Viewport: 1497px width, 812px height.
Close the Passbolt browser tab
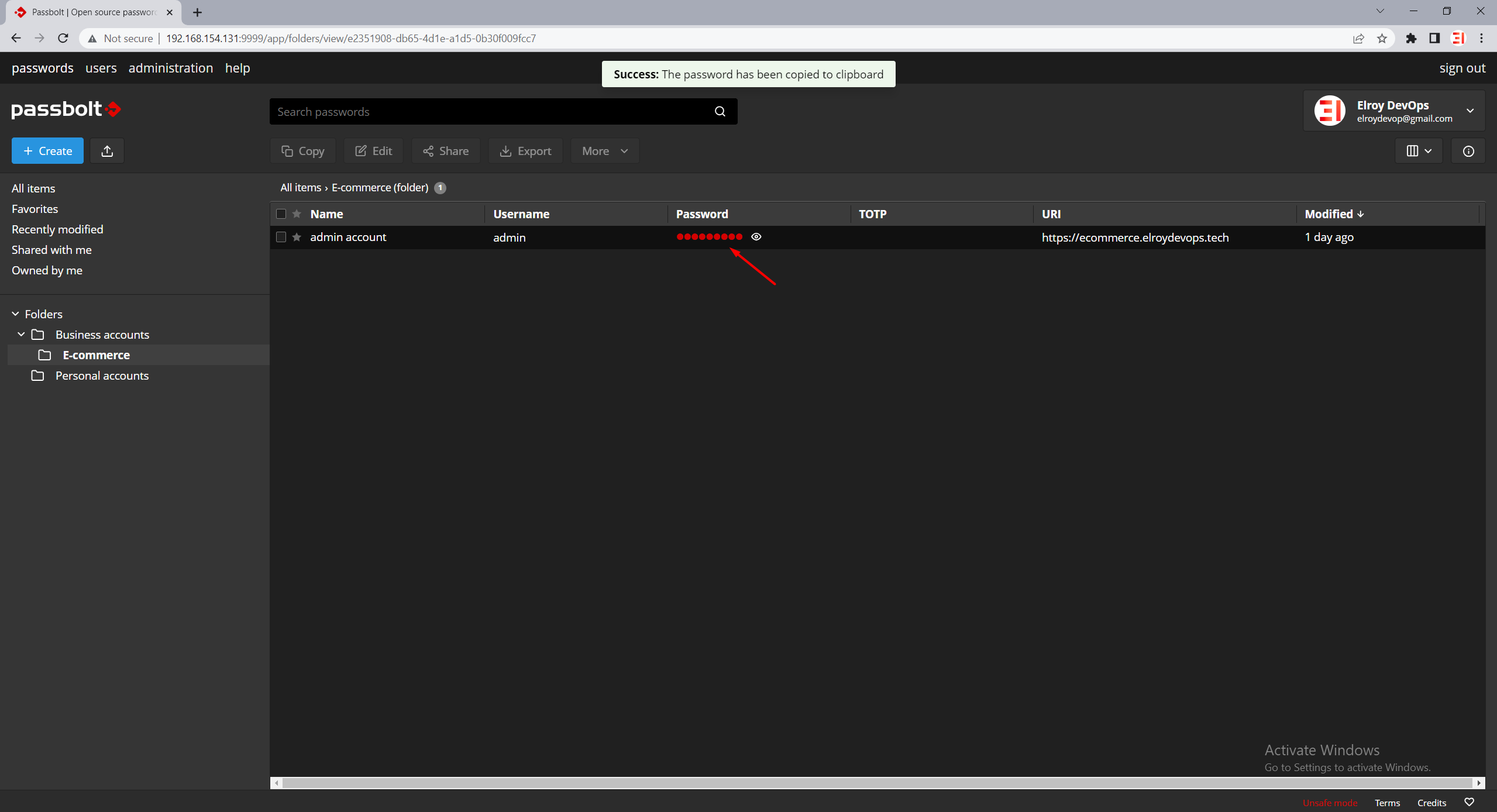coord(170,12)
